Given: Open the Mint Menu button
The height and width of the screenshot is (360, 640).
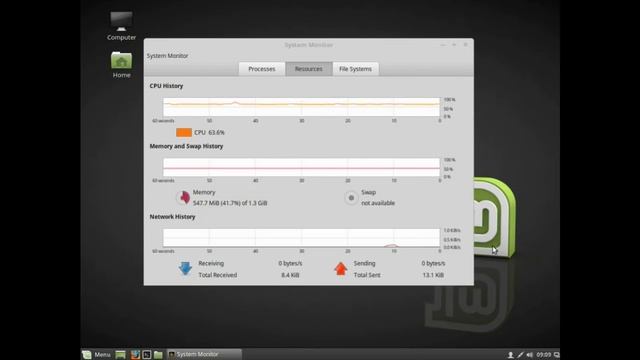Looking at the screenshot, I should 97,355.
